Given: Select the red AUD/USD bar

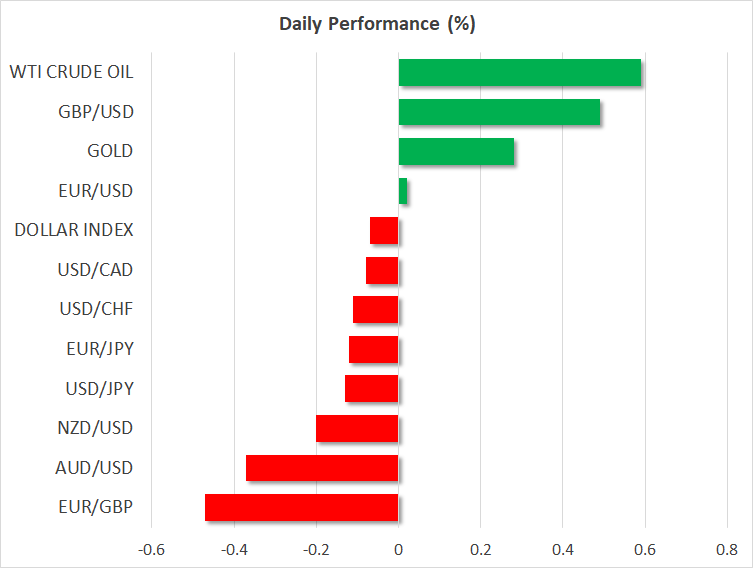Looking at the screenshot, I should (322, 467).
